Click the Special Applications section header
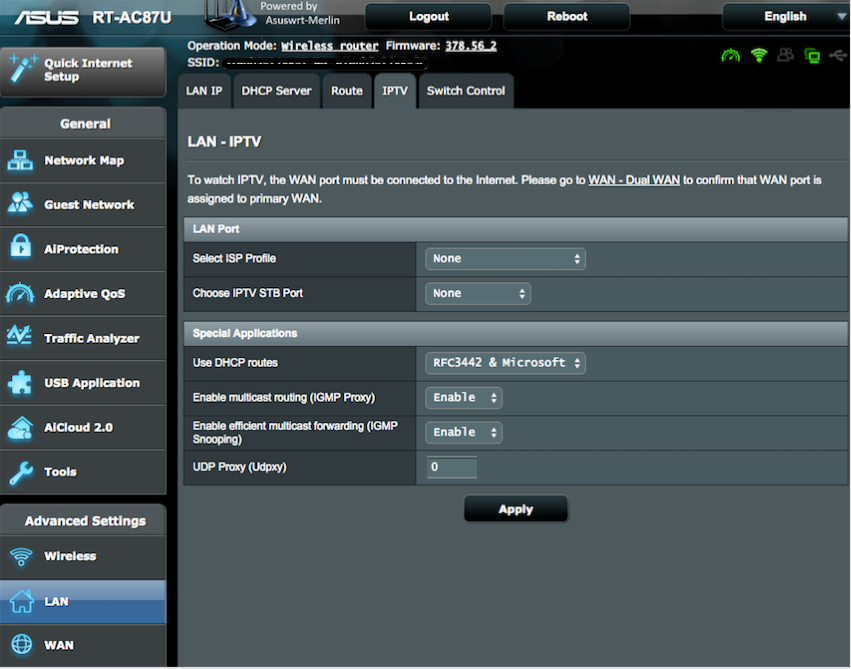Image resolution: width=851 pixels, height=669 pixels. click(x=516, y=333)
